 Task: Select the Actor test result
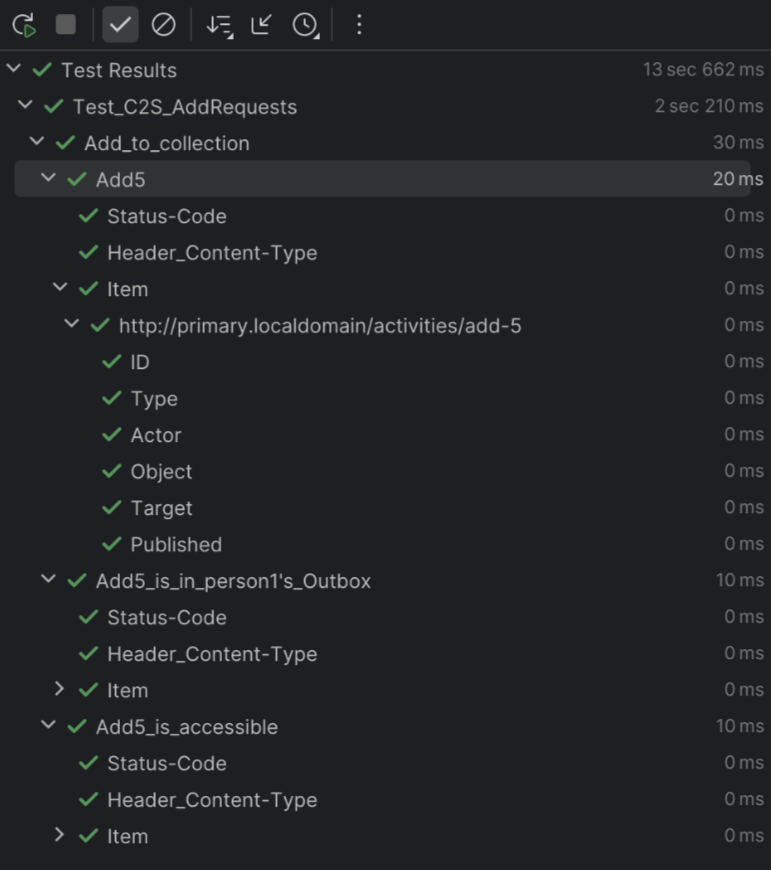(156, 436)
